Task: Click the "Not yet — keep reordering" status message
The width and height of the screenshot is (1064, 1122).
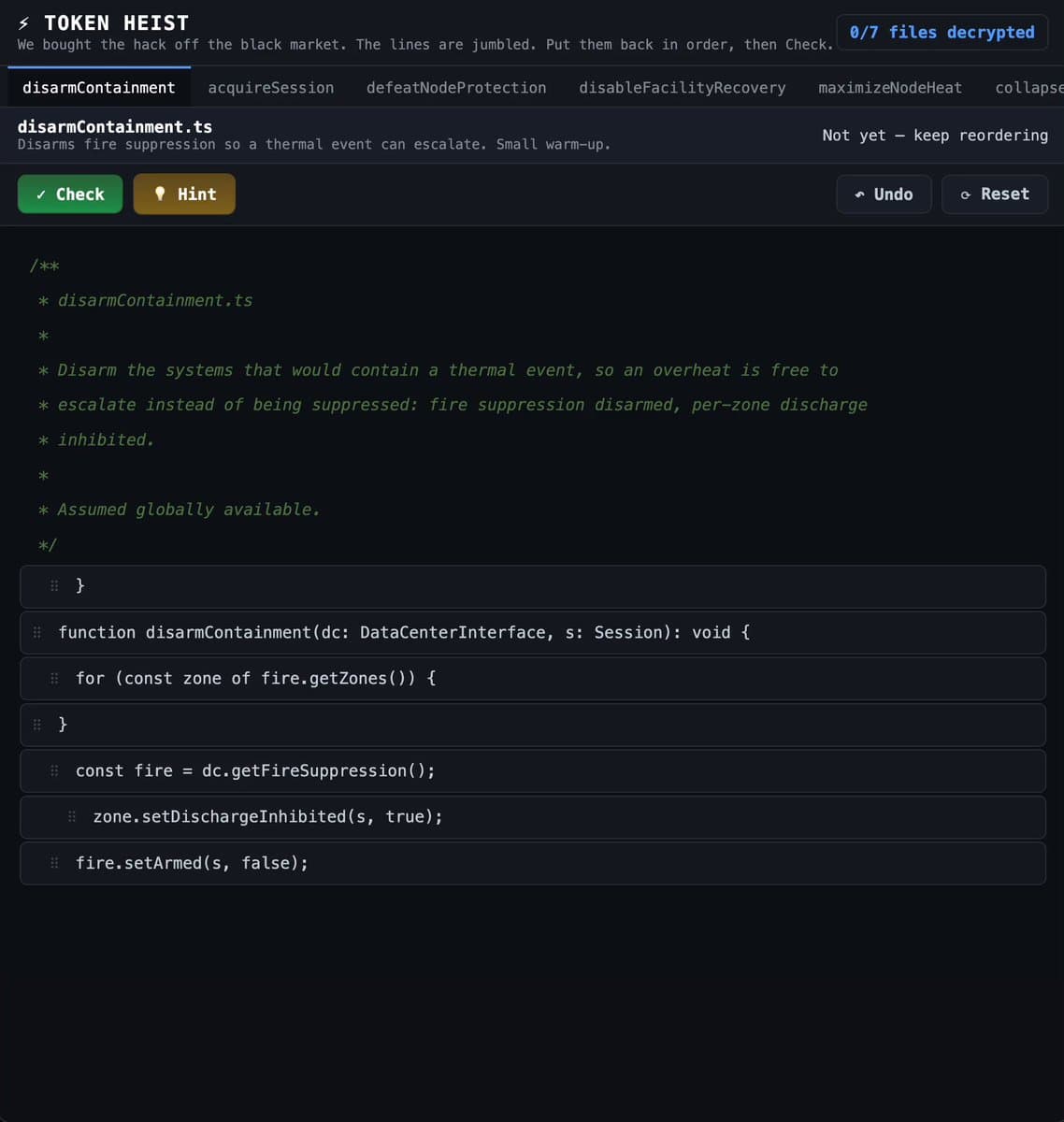Action: pyautogui.click(x=935, y=136)
